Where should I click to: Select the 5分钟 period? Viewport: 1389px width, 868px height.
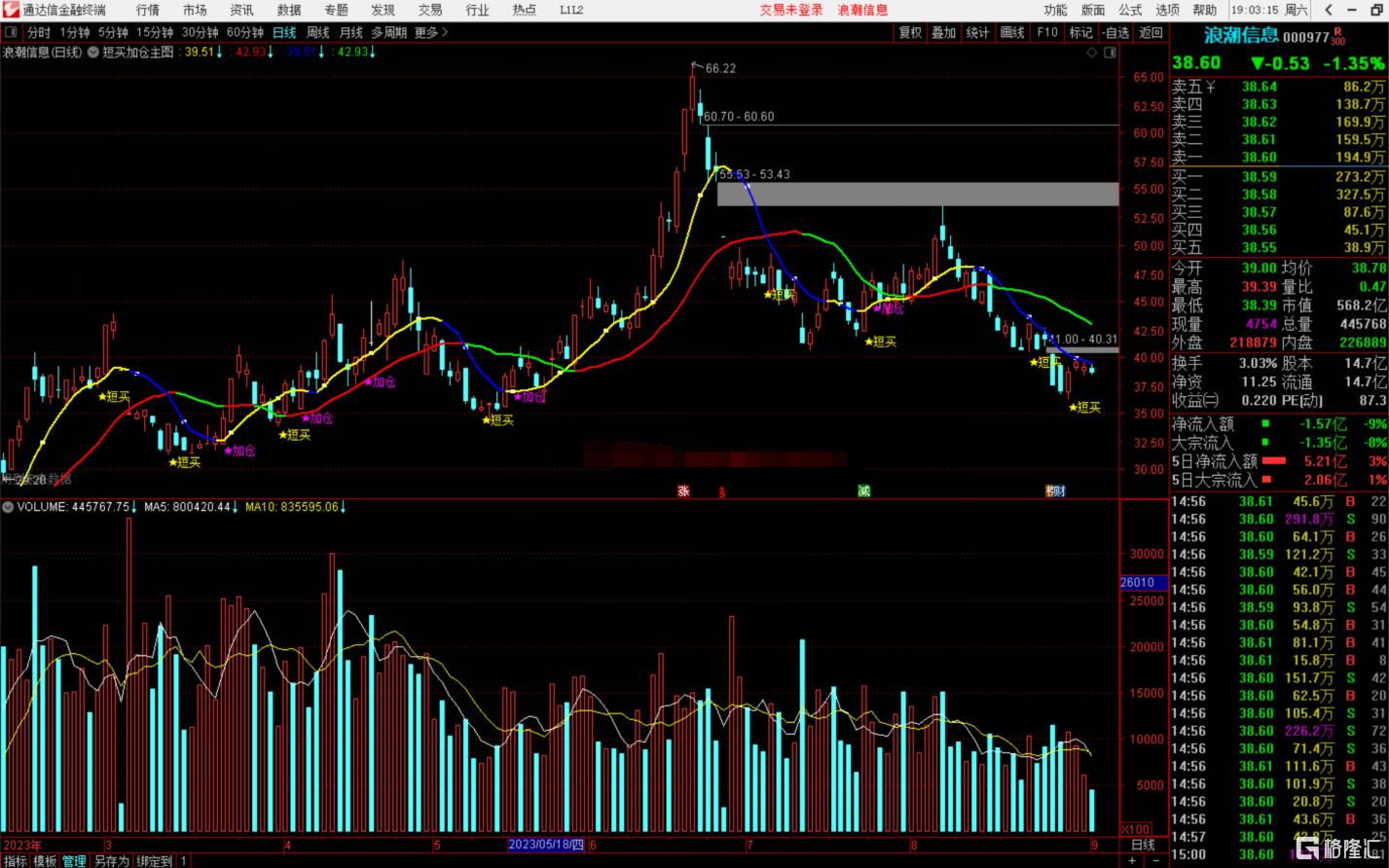pos(113,32)
